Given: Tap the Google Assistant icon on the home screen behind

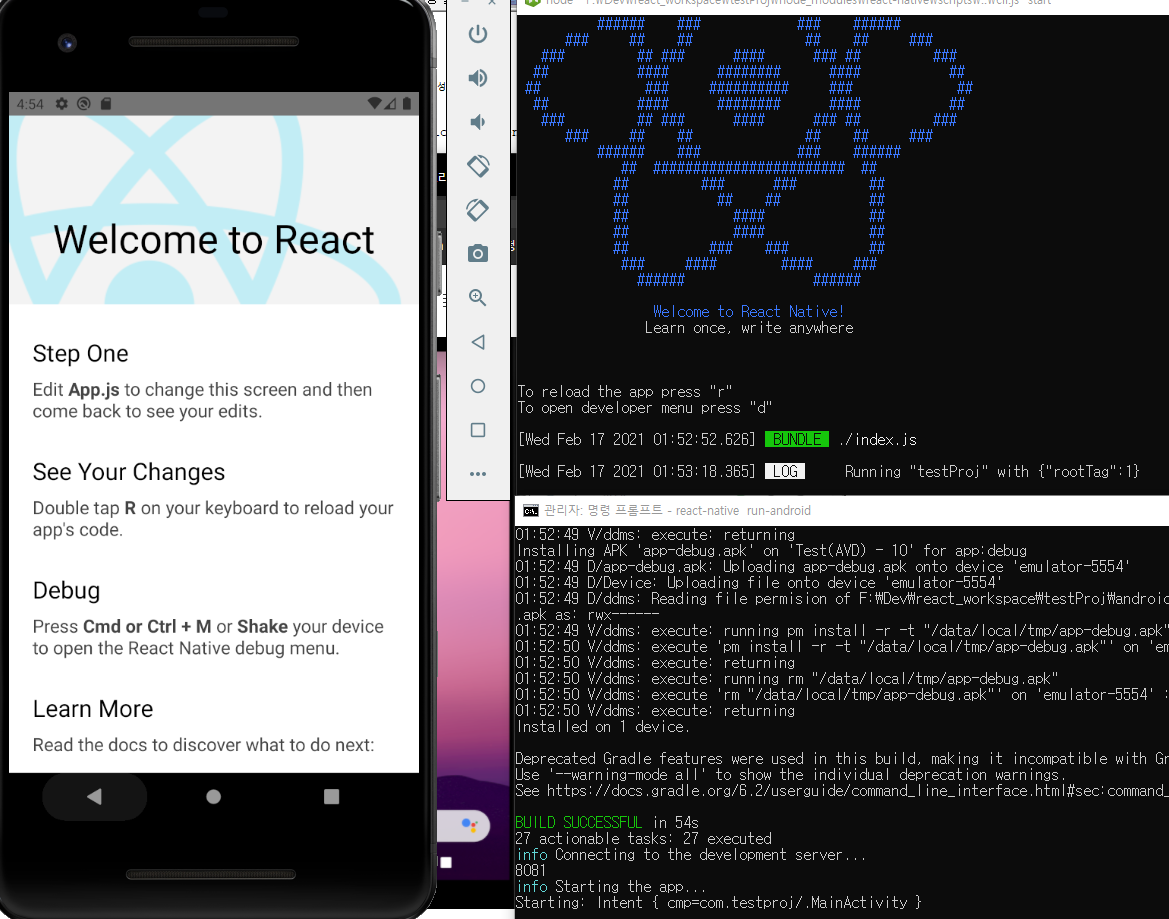Looking at the screenshot, I should click(469, 825).
